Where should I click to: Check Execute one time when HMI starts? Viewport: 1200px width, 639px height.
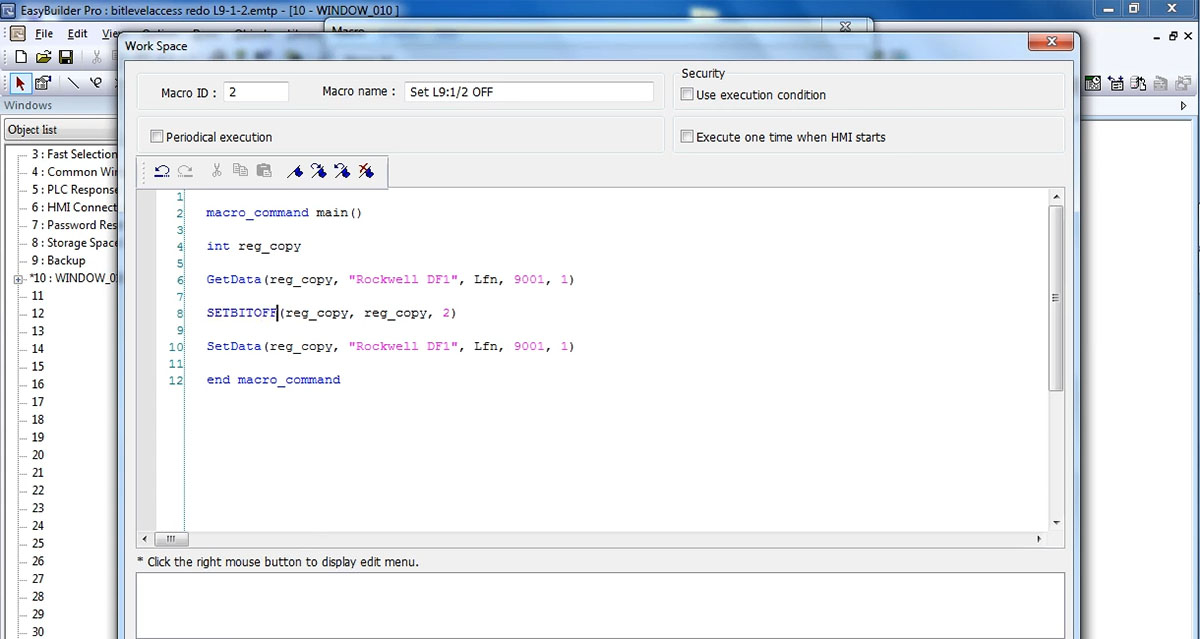[x=687, y=137]
